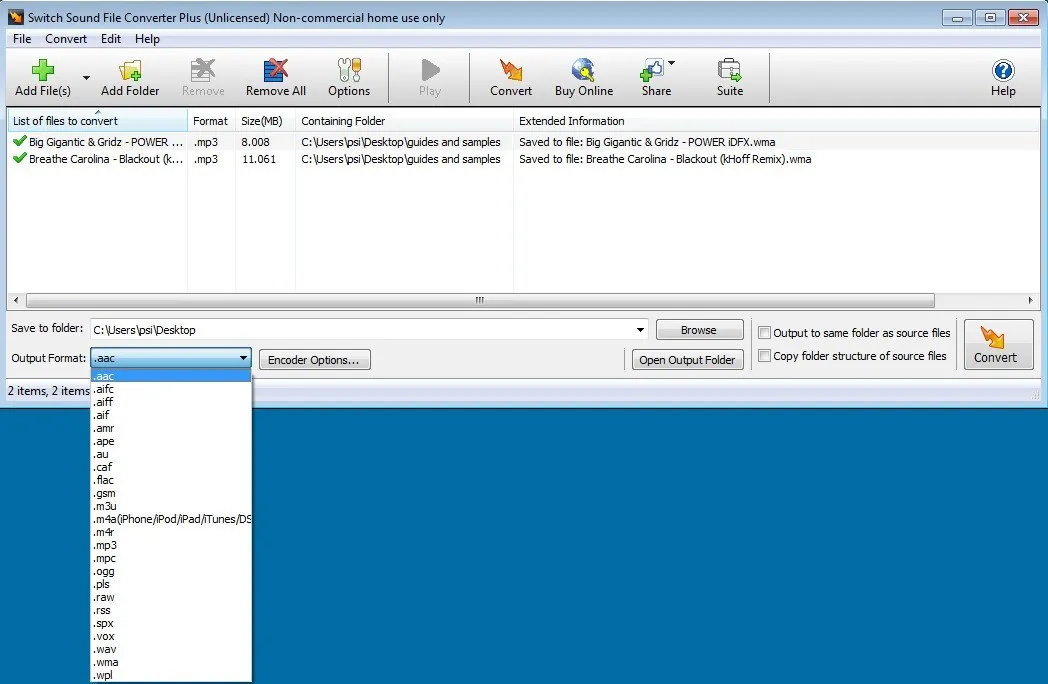Screen dimensions: 1048x684
Task: Click the Open Output Folder button
Action: pos(687,360)
